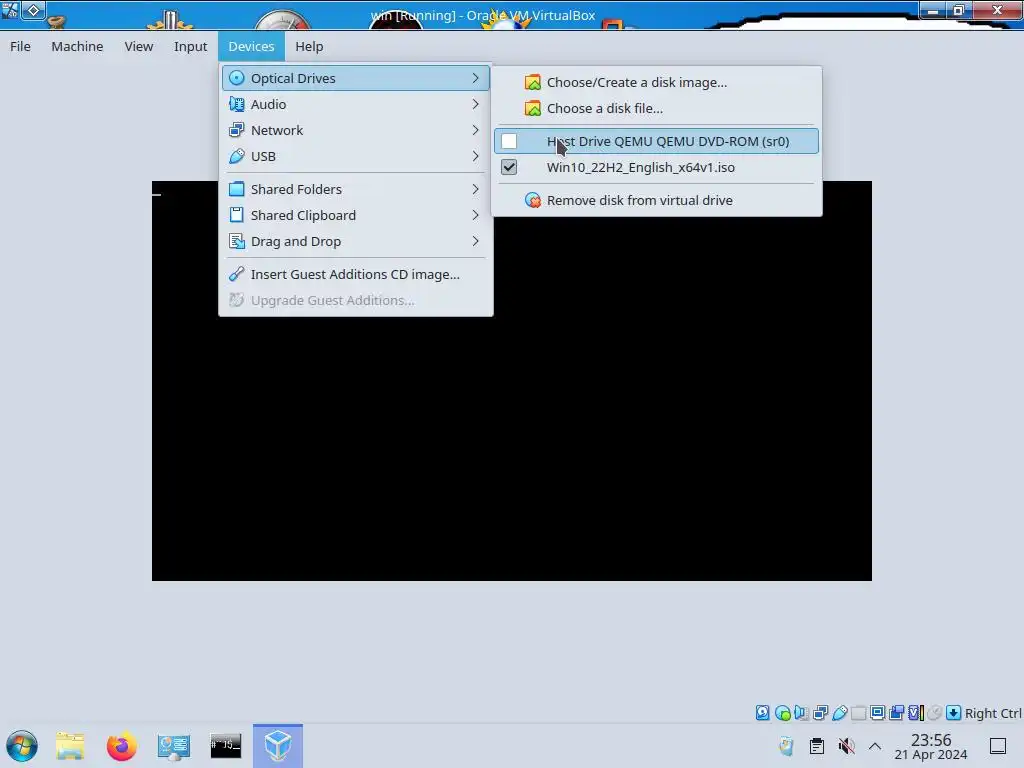Unmute via the tray volume icon

click(x=846, y=746)
